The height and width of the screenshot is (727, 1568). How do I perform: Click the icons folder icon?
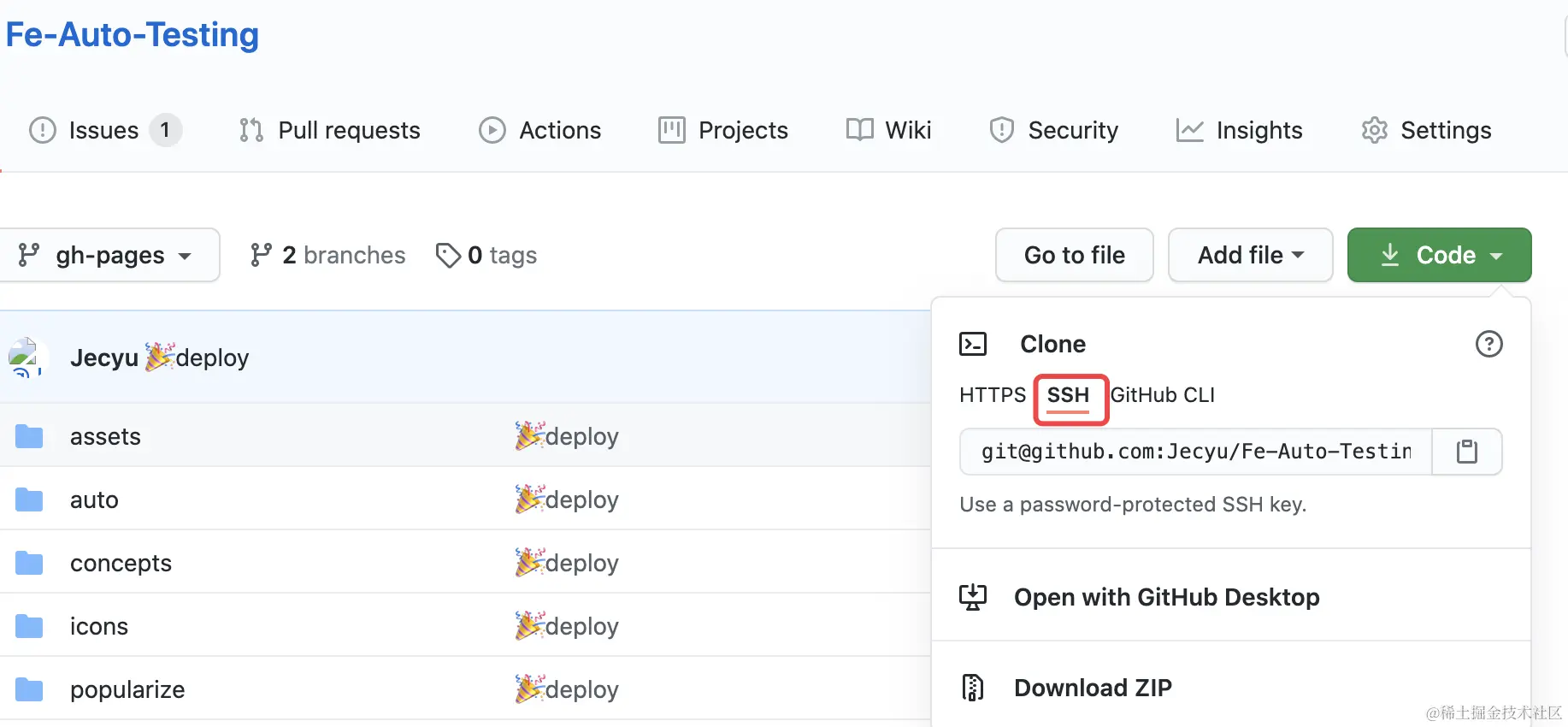click(x=29, y=626)
